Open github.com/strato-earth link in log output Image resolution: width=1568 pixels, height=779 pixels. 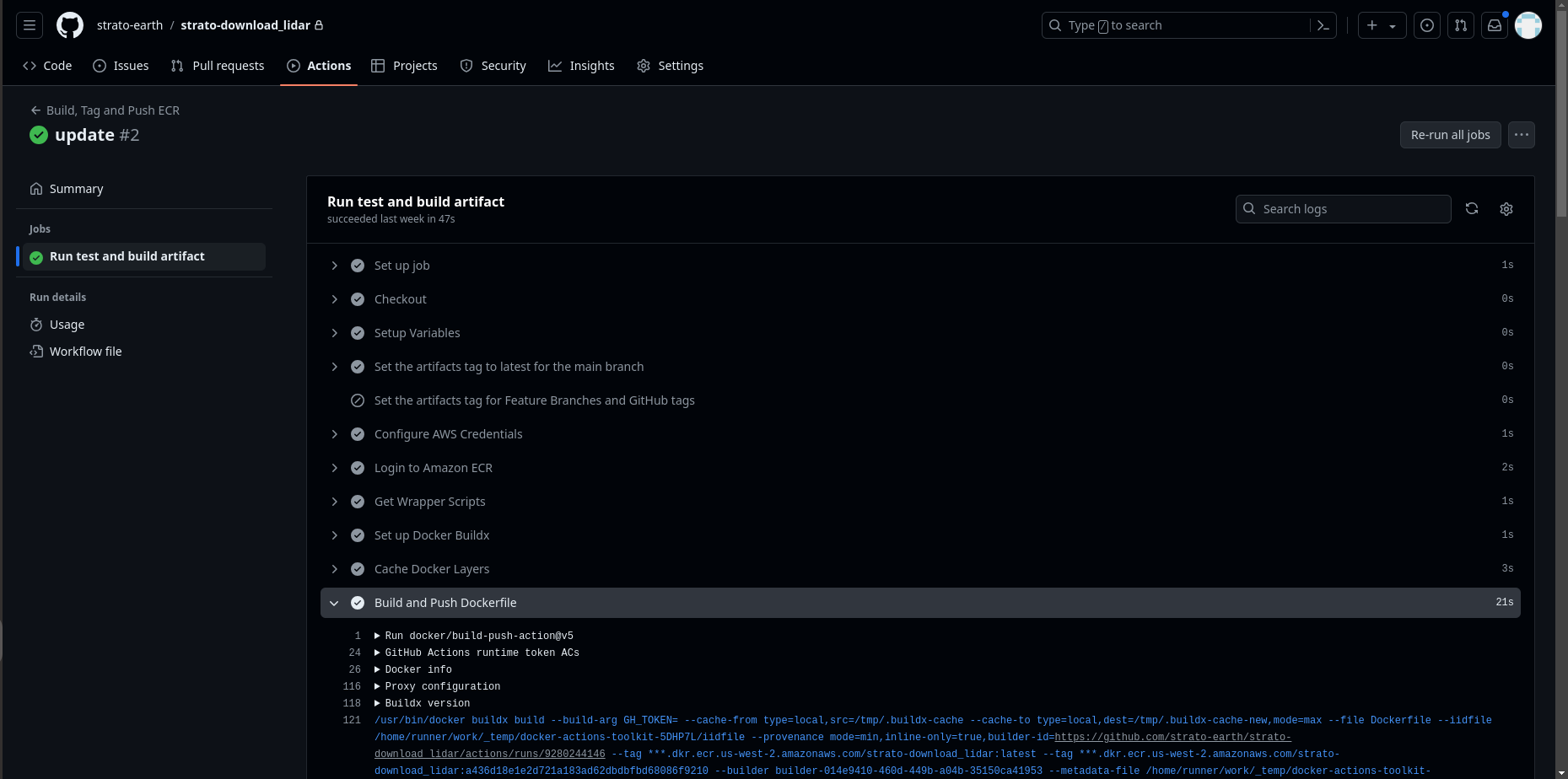[x=1172, y=737]
